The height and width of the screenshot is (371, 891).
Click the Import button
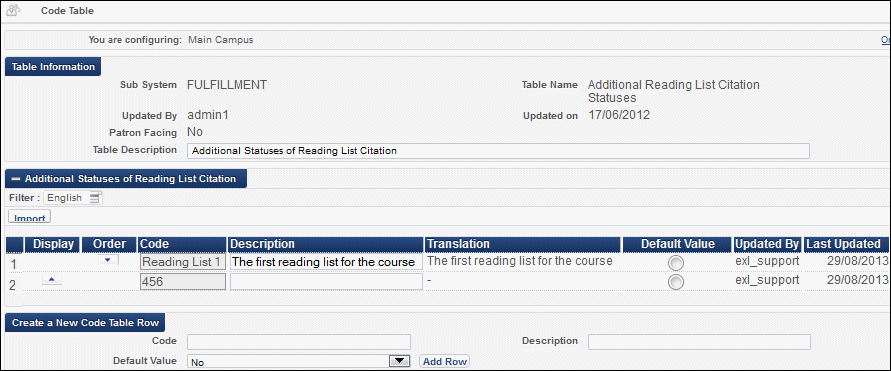[30, 217]
